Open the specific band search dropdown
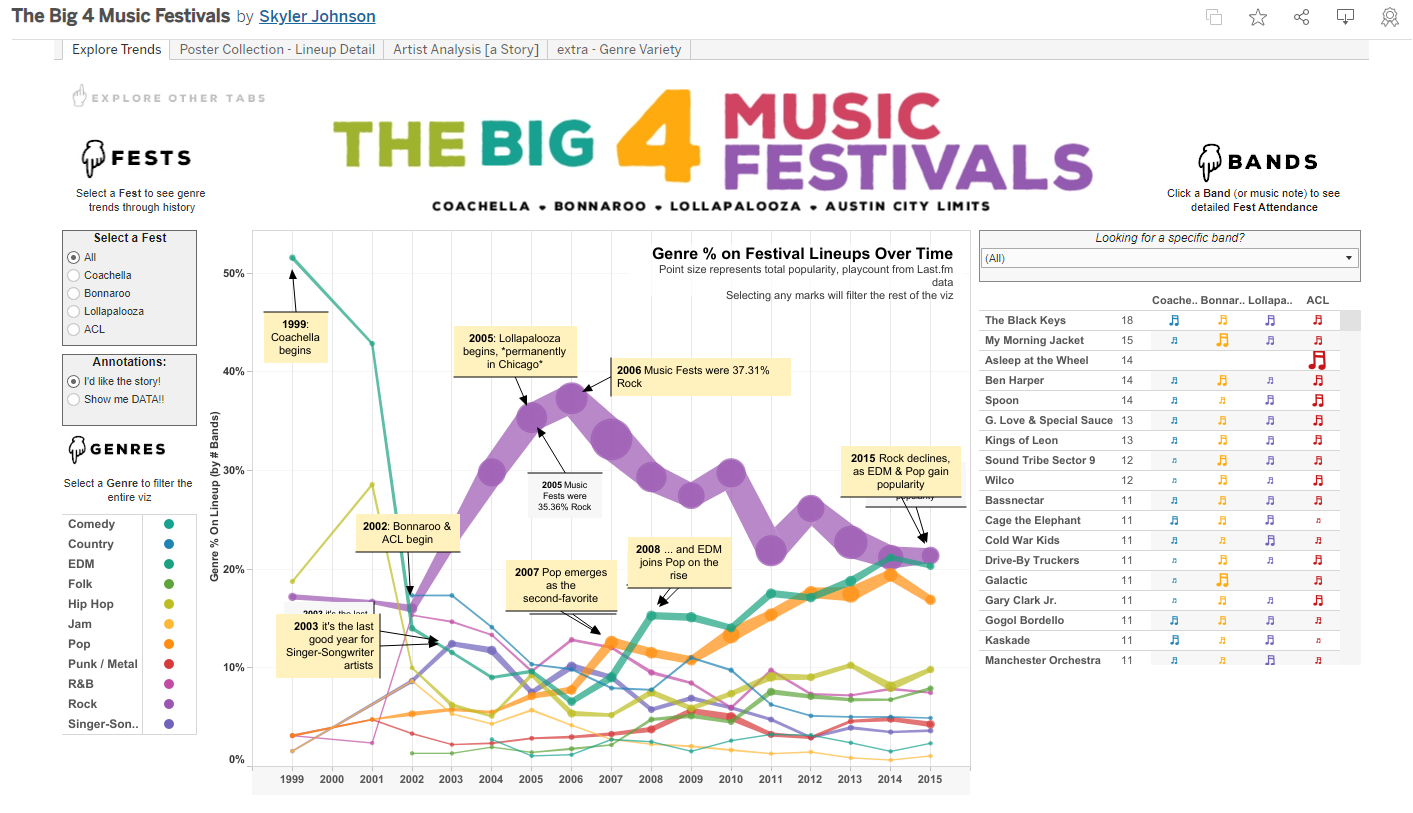1413x813 pixels. (x=1169, y=258)
